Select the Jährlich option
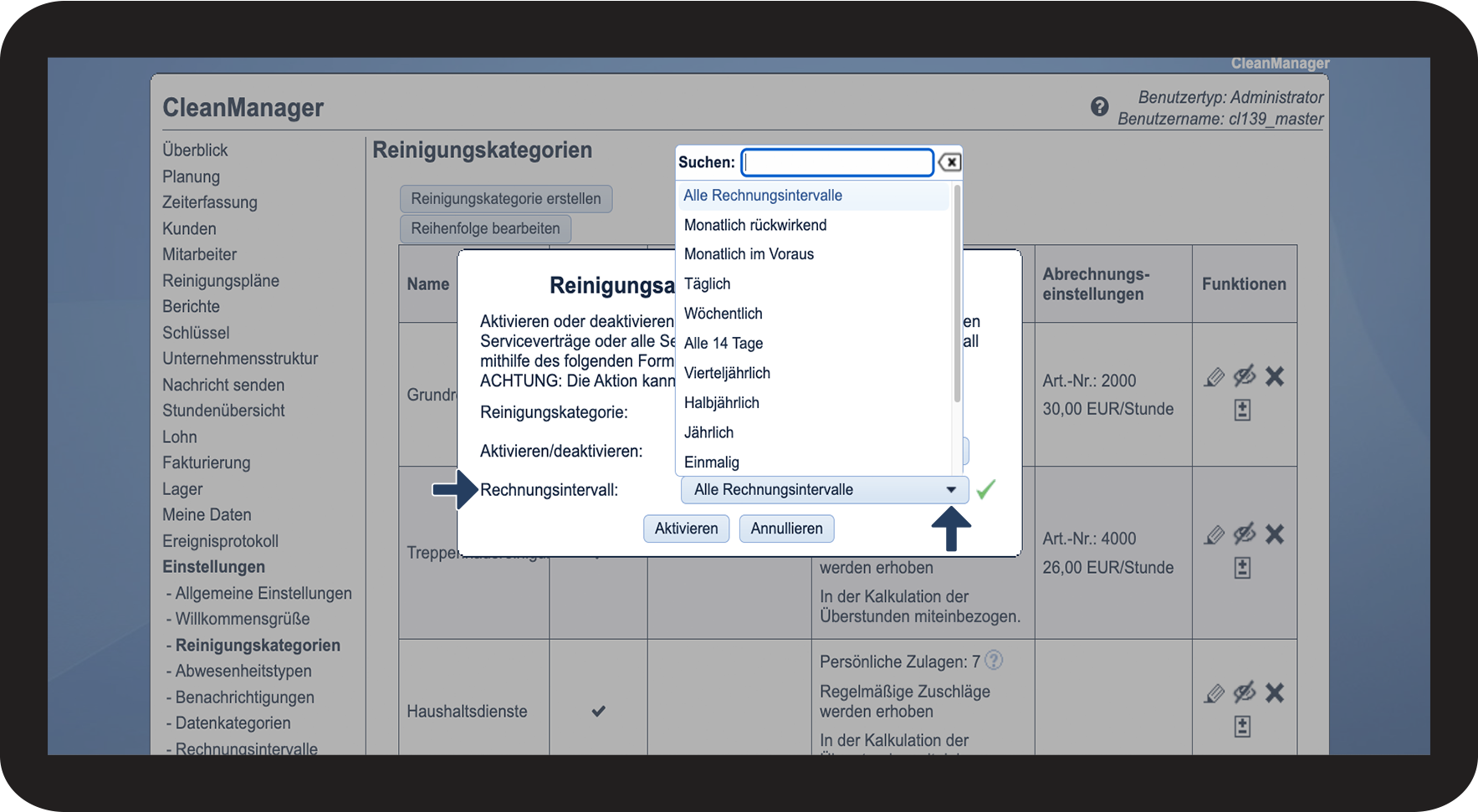This screenshot has width=1478, height=812. [x=813, y=432]
